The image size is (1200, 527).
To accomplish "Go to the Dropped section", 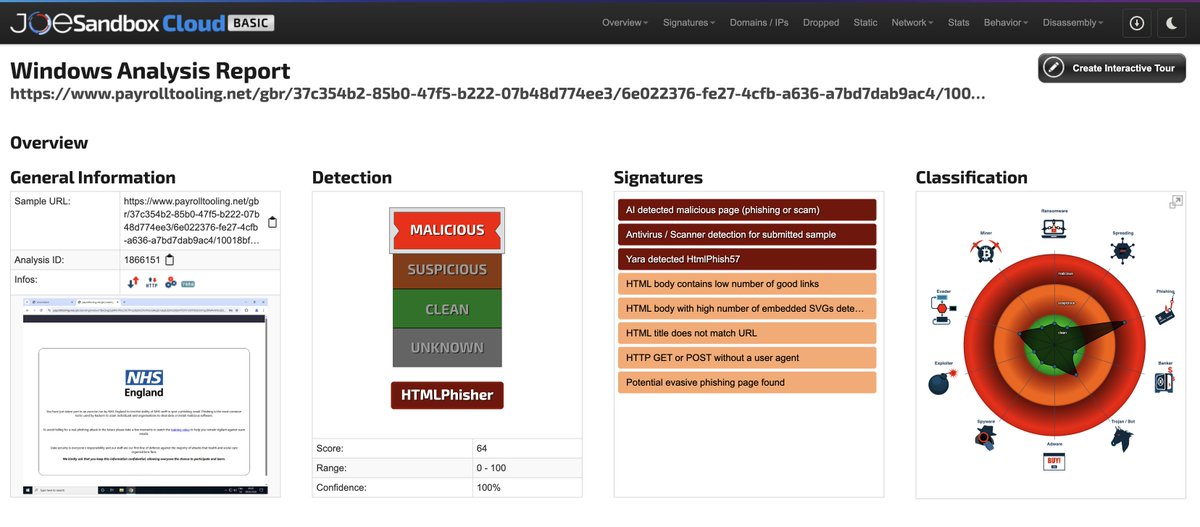I will [821, 22].
